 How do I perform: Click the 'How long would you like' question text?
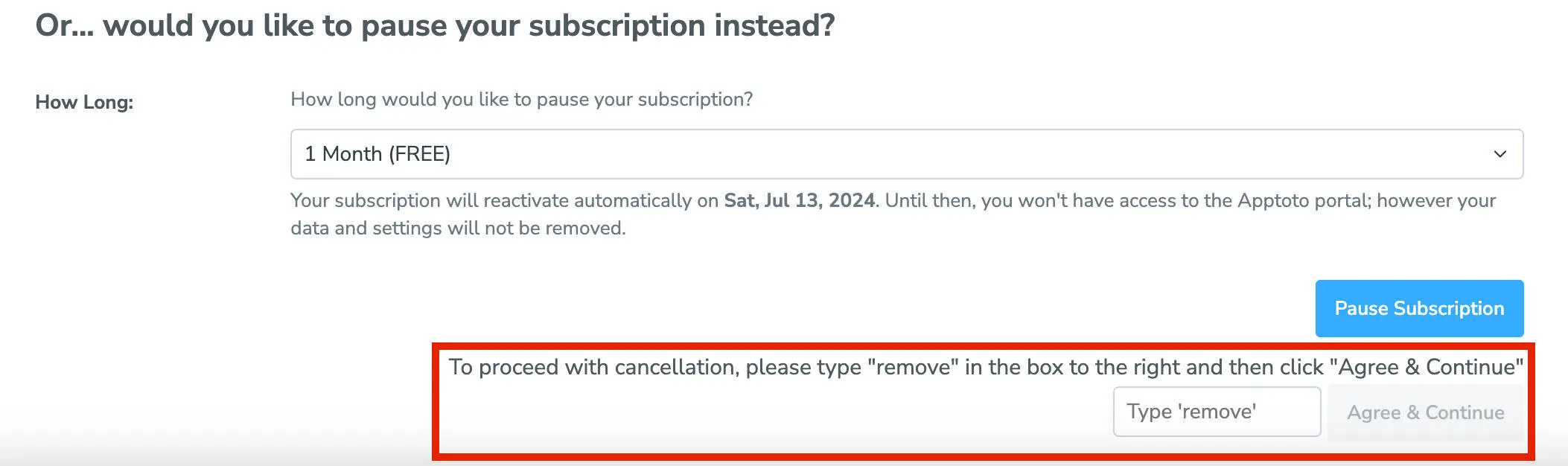(521, 98)
